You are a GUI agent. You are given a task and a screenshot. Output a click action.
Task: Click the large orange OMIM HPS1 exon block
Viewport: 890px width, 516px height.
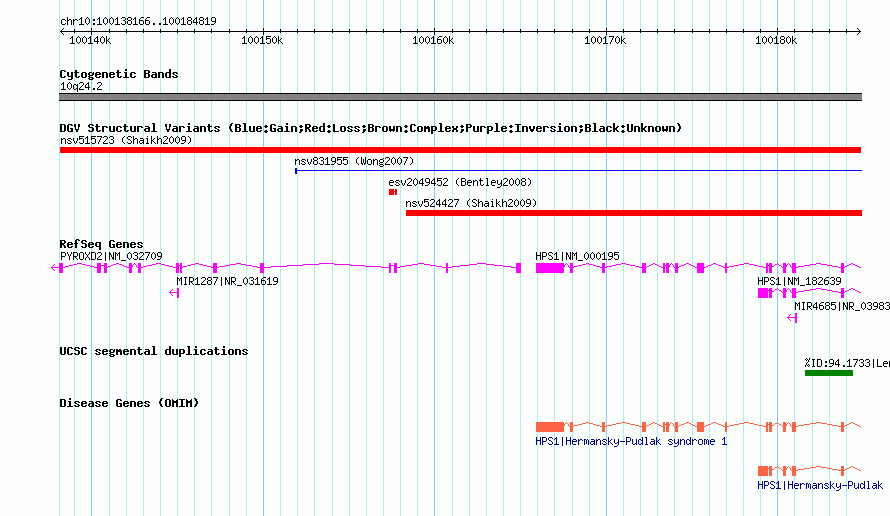(550, 427)
